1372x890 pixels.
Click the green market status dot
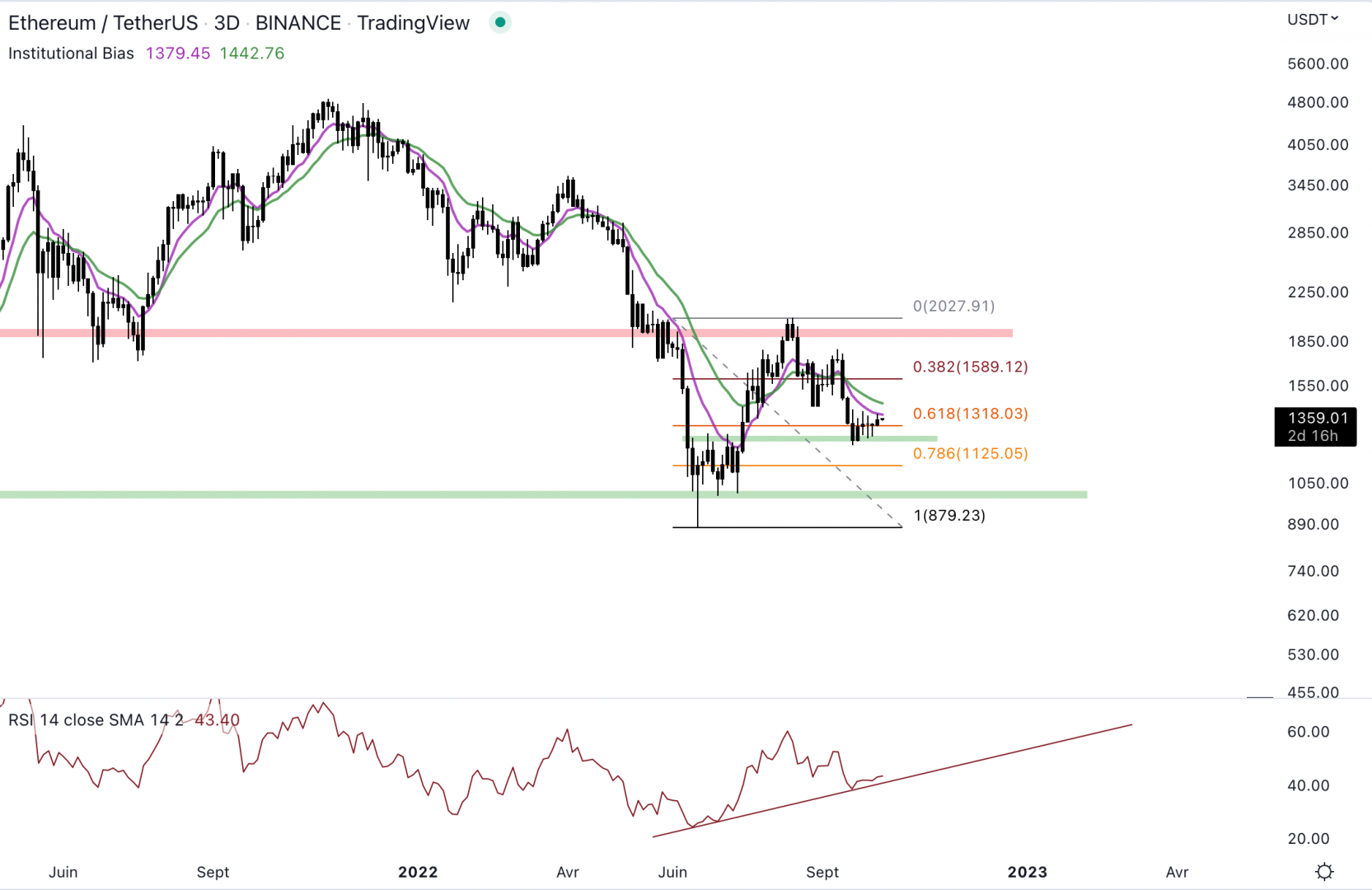click(x=499, y=22)
